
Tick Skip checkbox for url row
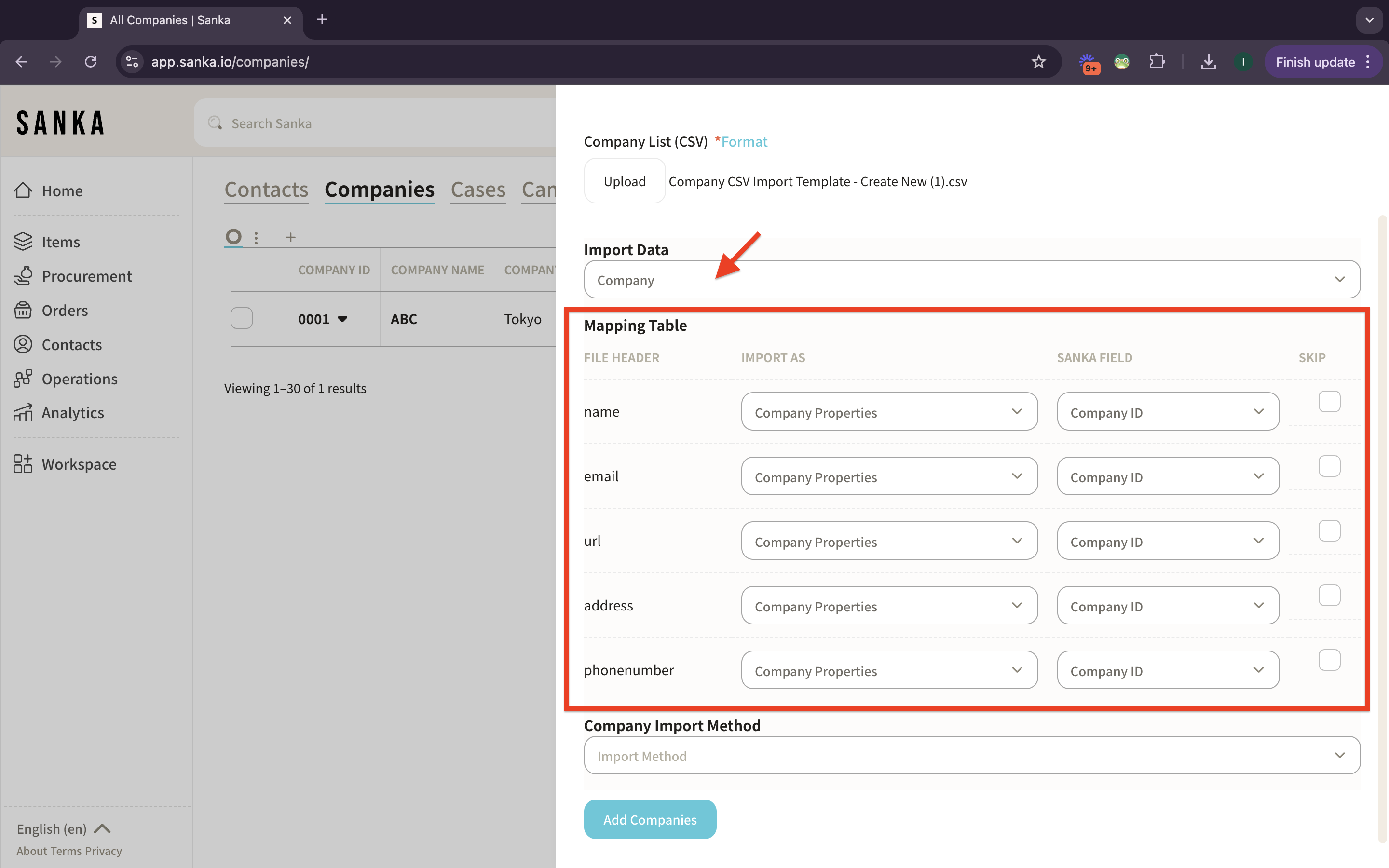1329,531
